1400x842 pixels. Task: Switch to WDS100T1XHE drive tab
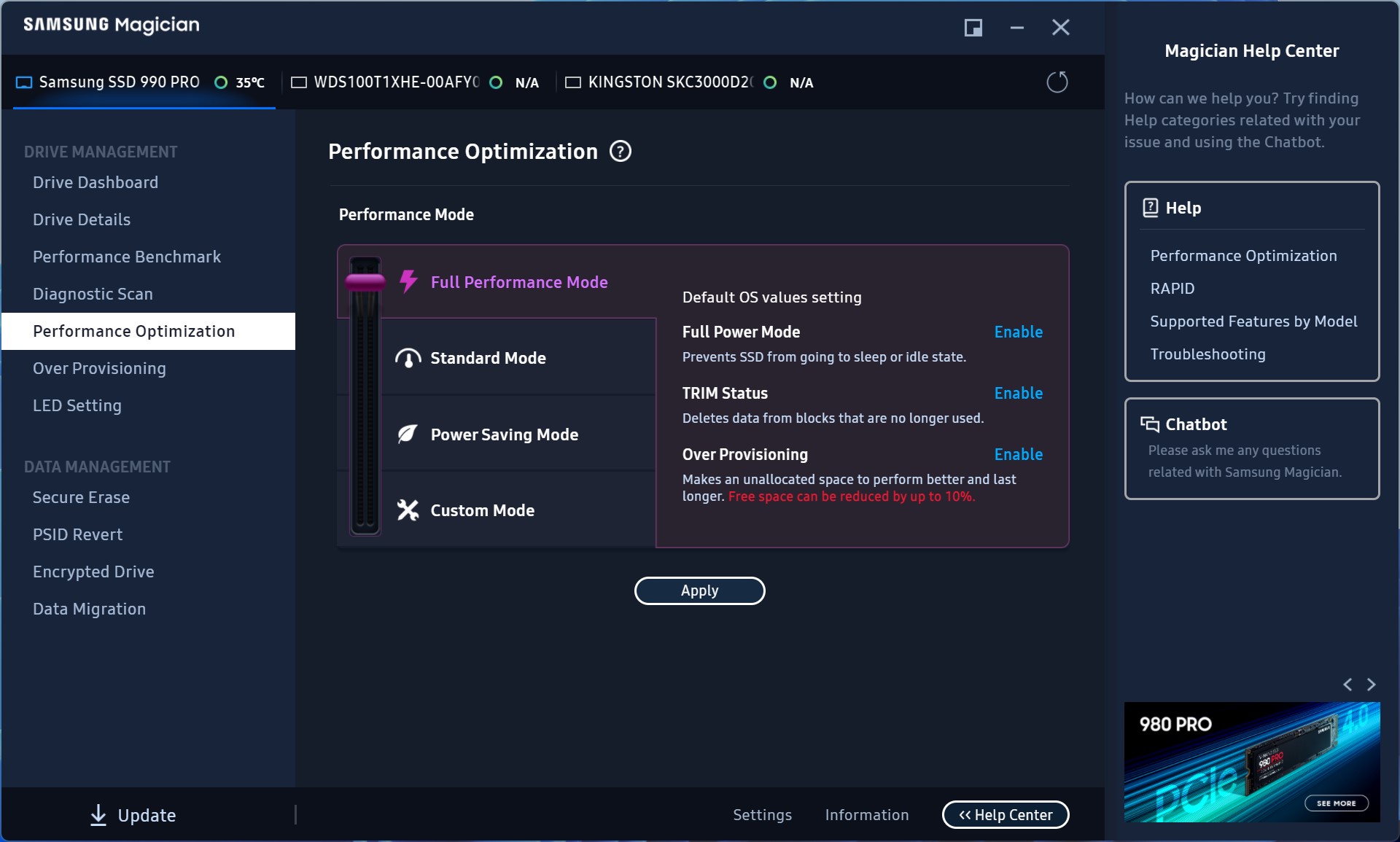click(x=396, y=82)
